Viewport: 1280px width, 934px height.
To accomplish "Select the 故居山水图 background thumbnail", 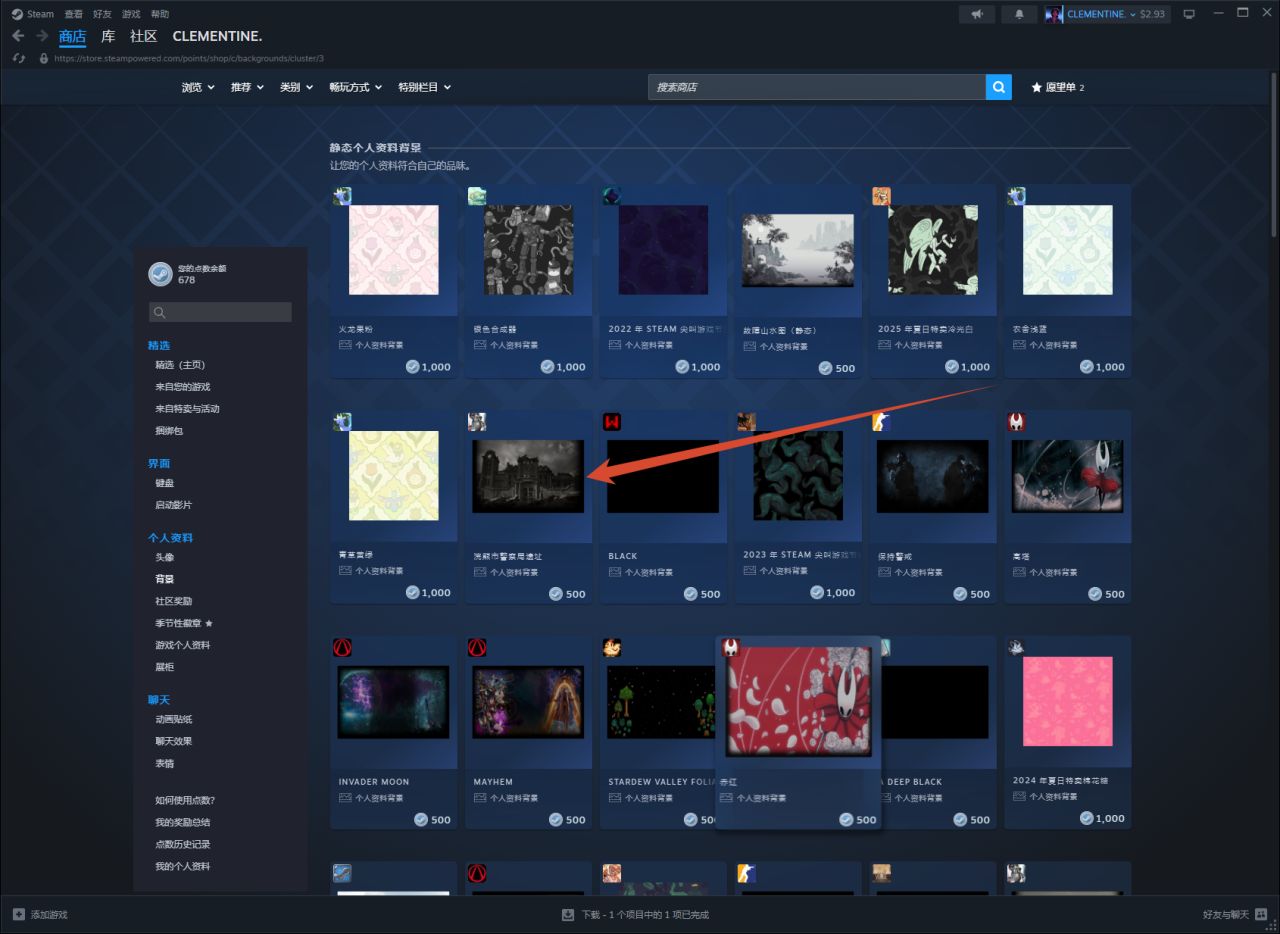I will [798, 251].
